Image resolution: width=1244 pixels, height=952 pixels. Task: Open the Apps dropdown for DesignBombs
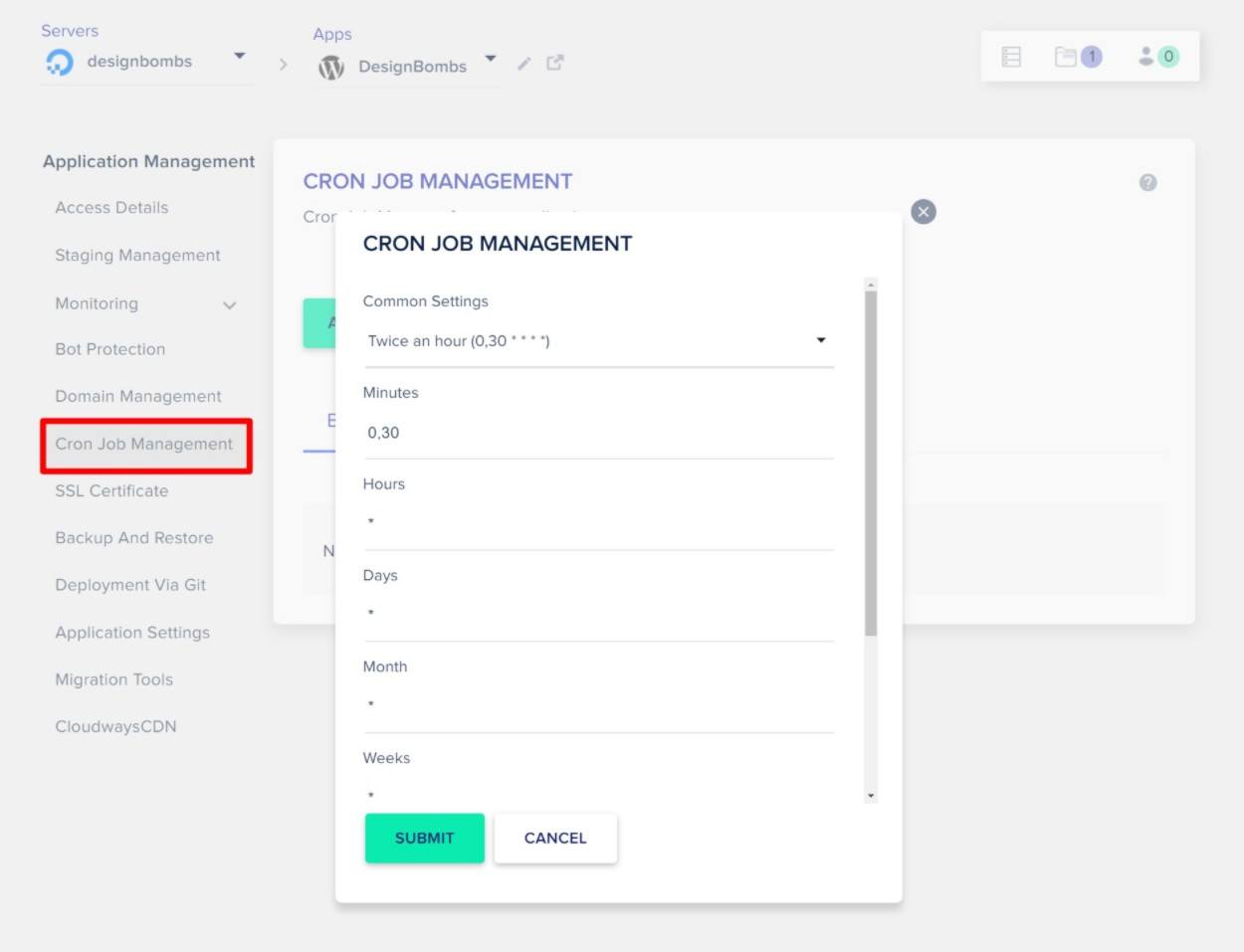click(490, 60)
